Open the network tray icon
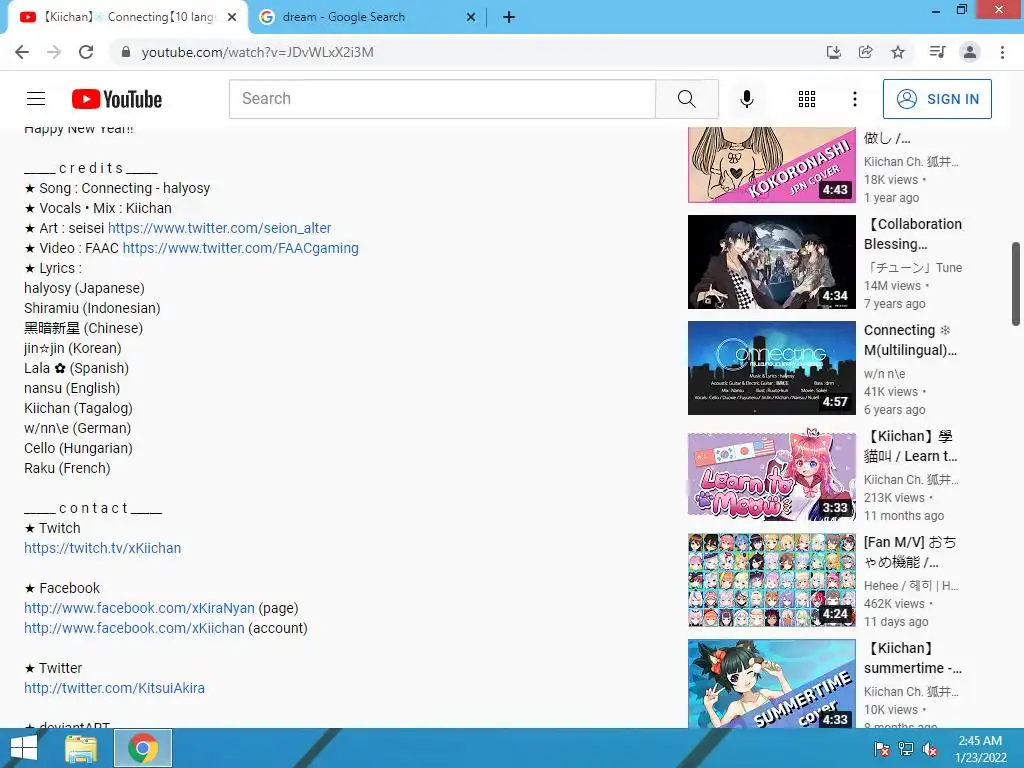The height and width of the screenshot is (768, 1024). pos(906,749)
